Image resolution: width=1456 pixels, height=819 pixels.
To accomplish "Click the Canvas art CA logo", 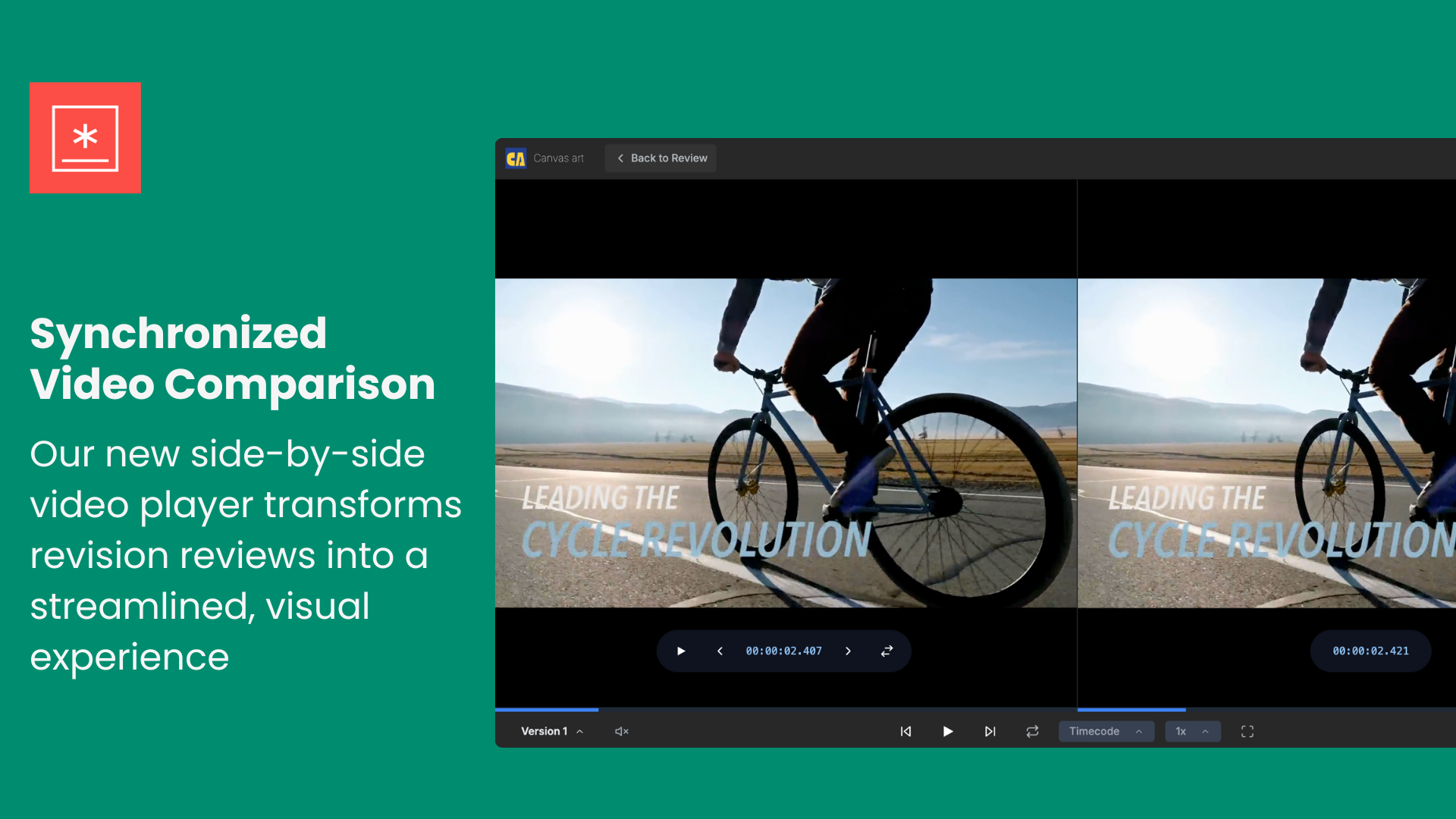I will [516, 158].
